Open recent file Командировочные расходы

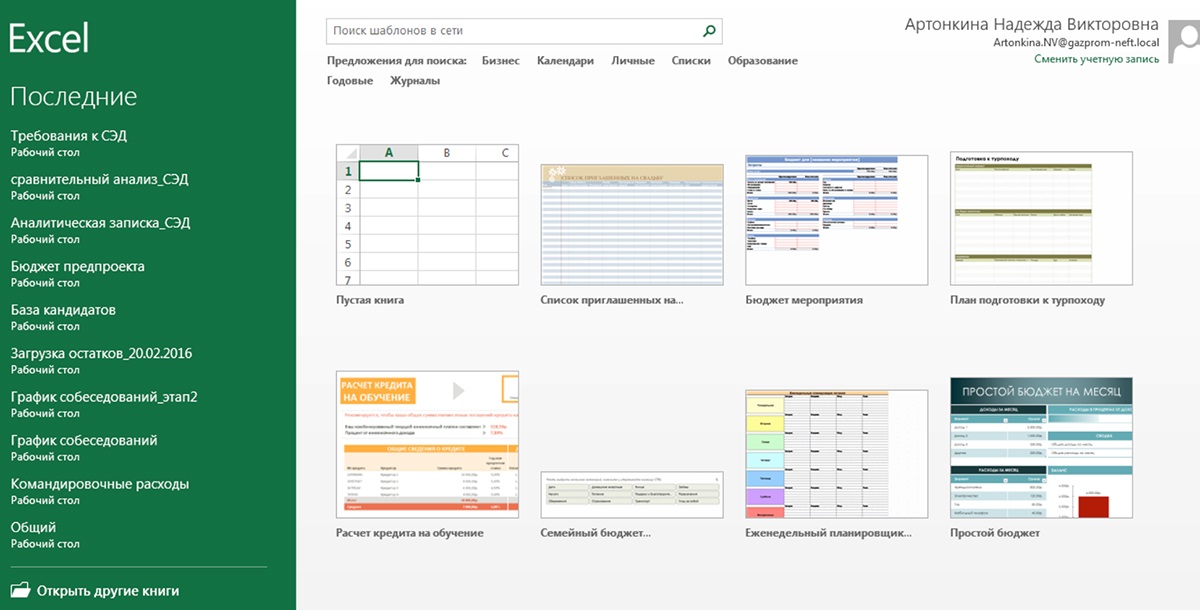pos(99,484)
